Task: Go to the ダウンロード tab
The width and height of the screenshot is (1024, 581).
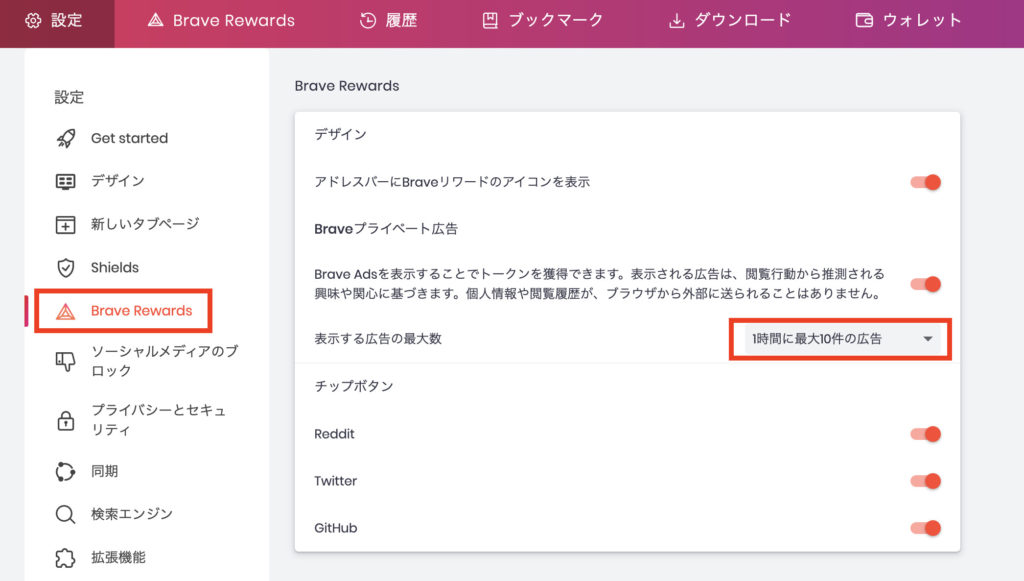Action: point(729,20)
